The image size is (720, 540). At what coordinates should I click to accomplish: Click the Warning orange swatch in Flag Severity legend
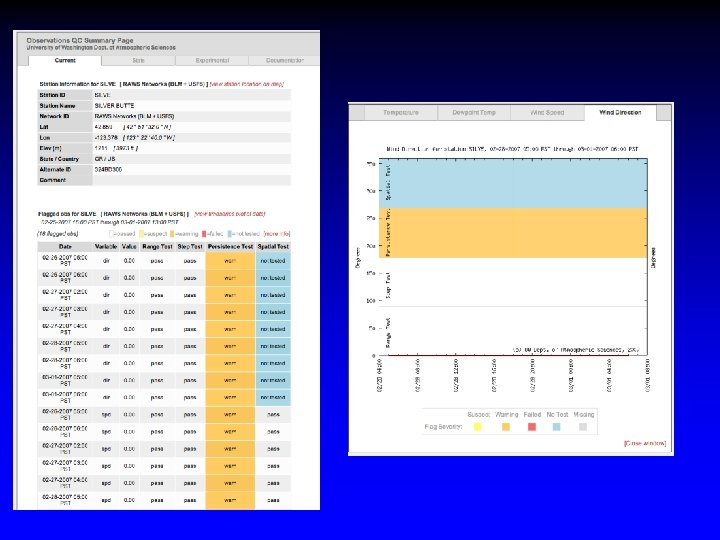click(506, 427)
